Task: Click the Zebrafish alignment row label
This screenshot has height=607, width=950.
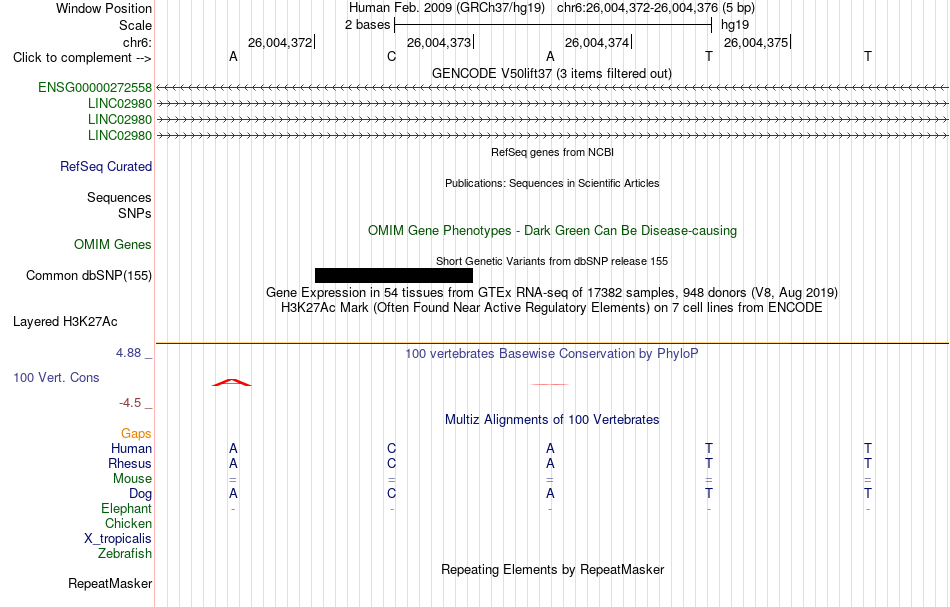Action: coord(125,553)
